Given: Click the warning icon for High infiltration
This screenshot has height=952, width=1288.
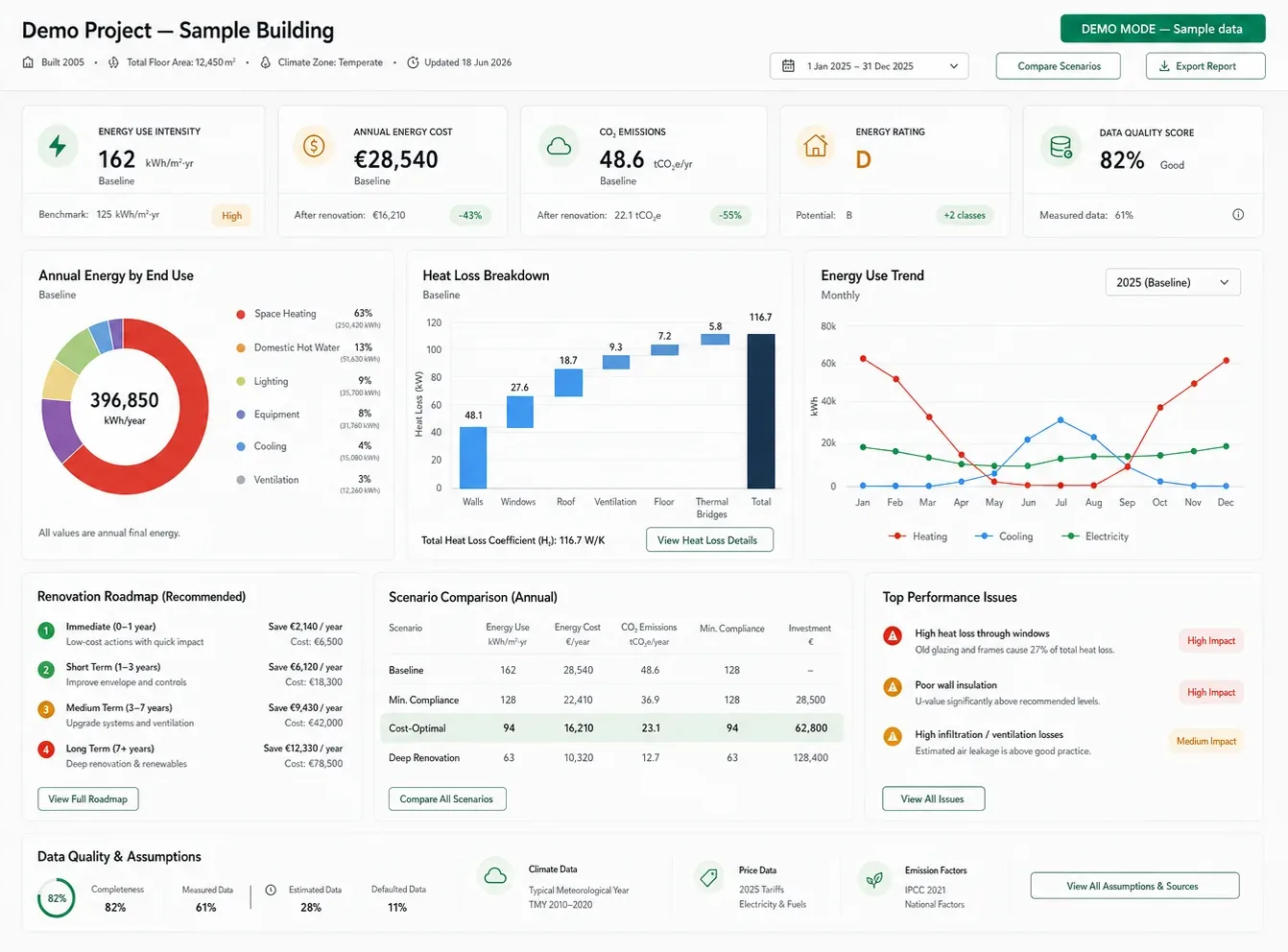Looking at the screenshot, I should point(893,736).
